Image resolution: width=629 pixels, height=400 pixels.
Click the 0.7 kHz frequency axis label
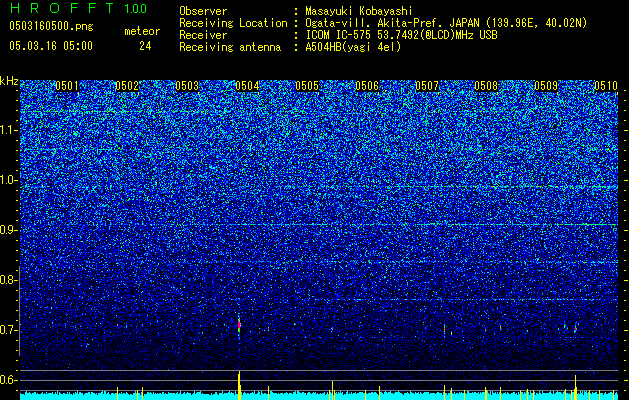pyautogui.click(x=9, y=330)
